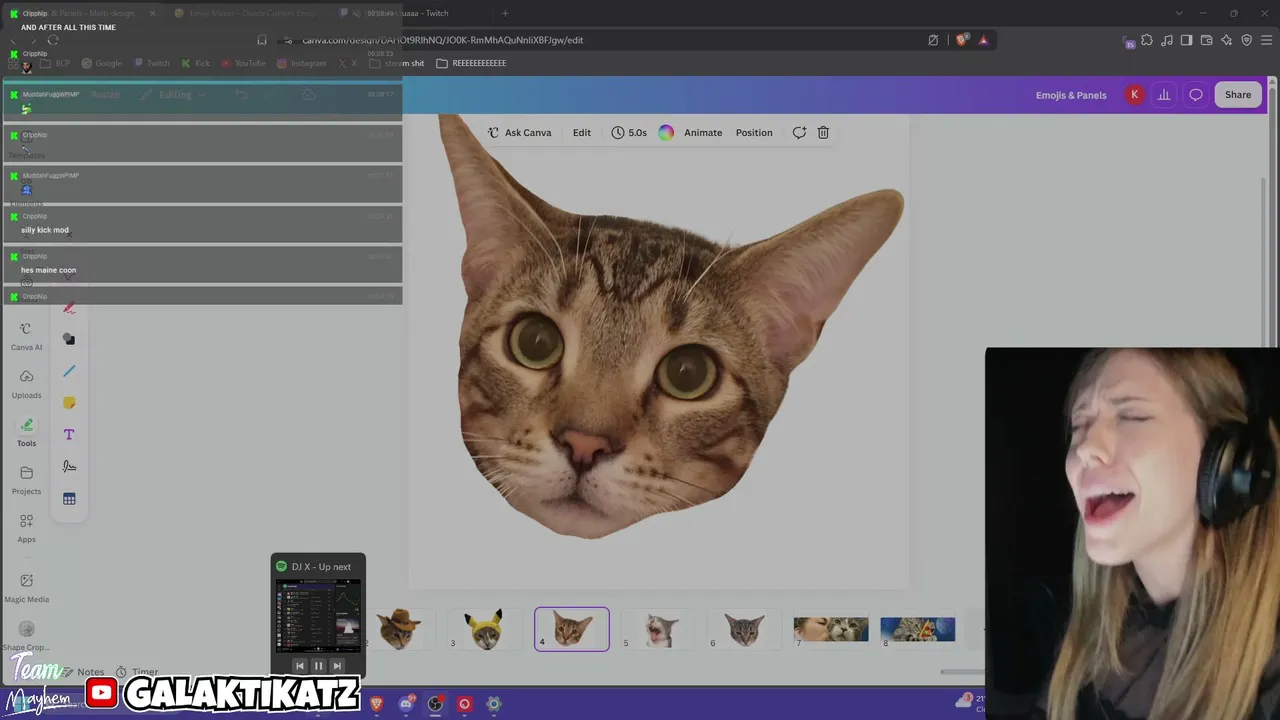1280x720 pixels.
Task: Open the gear app in taskbar
Action: pos(493,704)
